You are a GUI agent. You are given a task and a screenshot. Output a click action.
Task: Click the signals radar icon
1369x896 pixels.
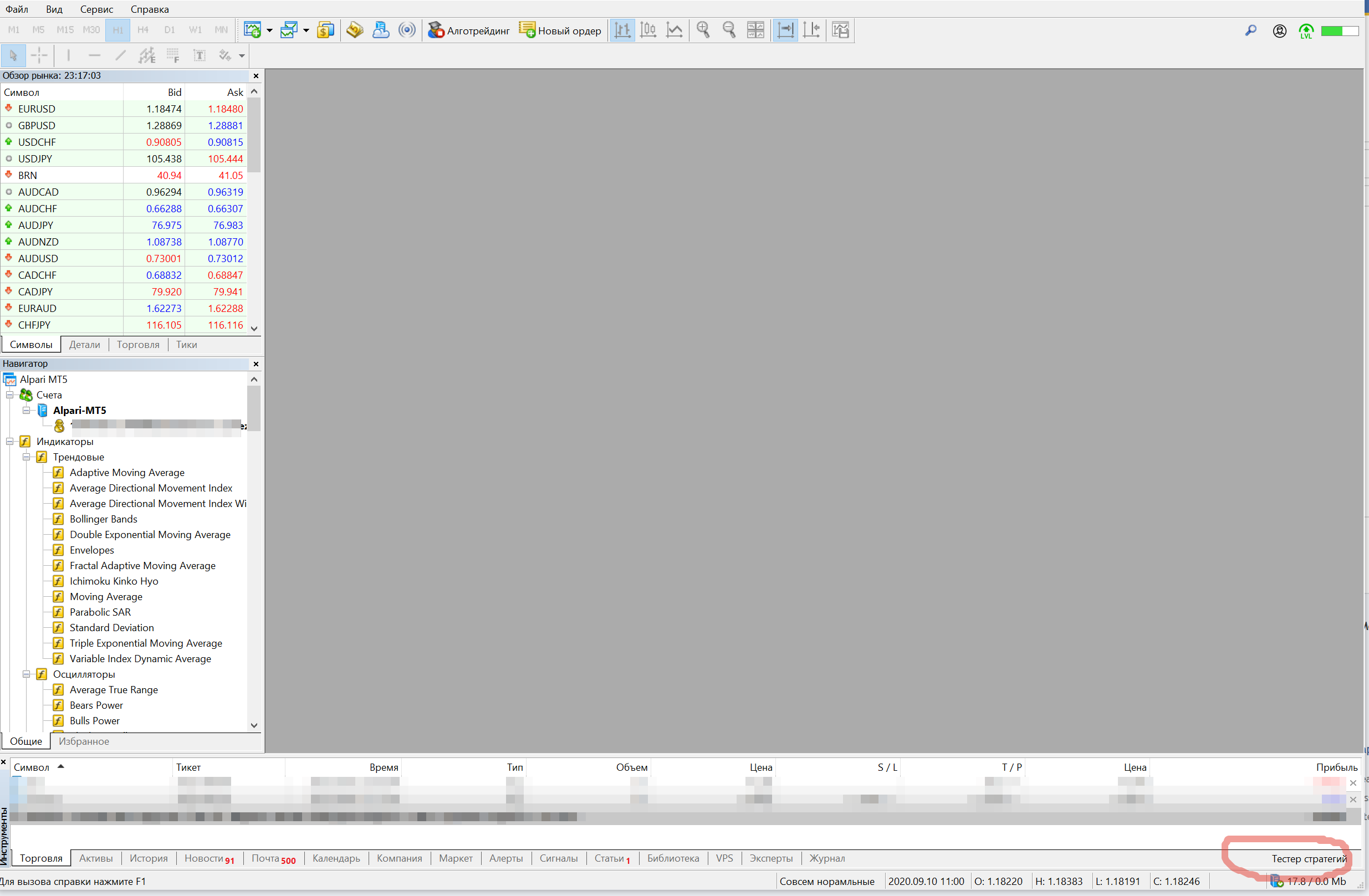coord(407,30)
